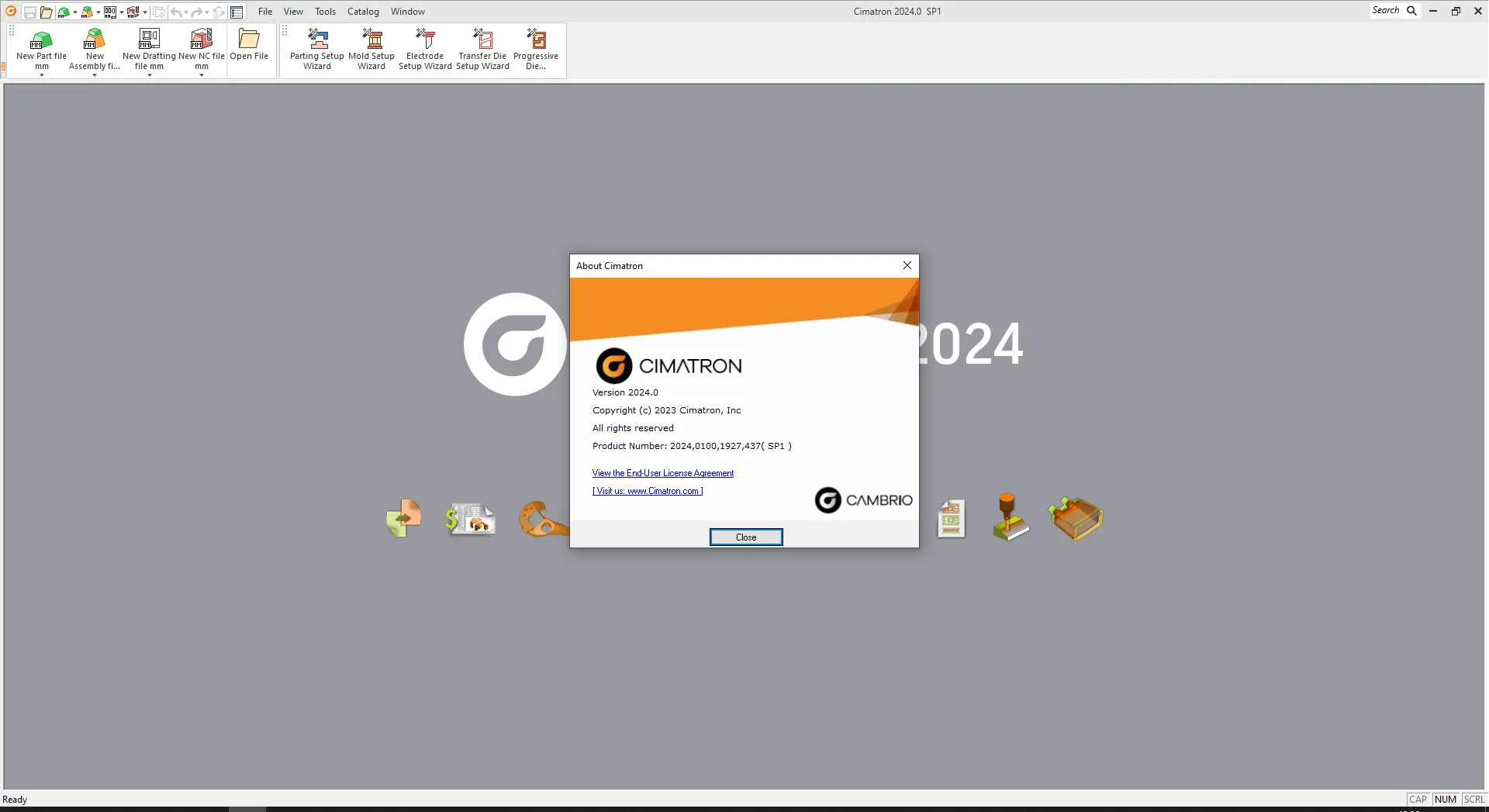Screen dimensions: 1489x812
Task: Expand dropdown arrow beside small New Part icon
Action: [x=74, y=12]
